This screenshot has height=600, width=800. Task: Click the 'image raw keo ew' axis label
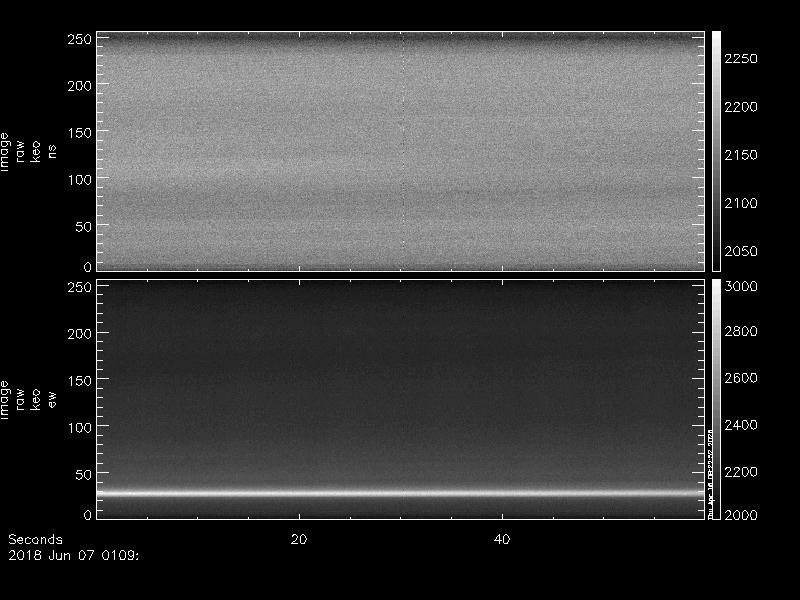tap(20, 400)
